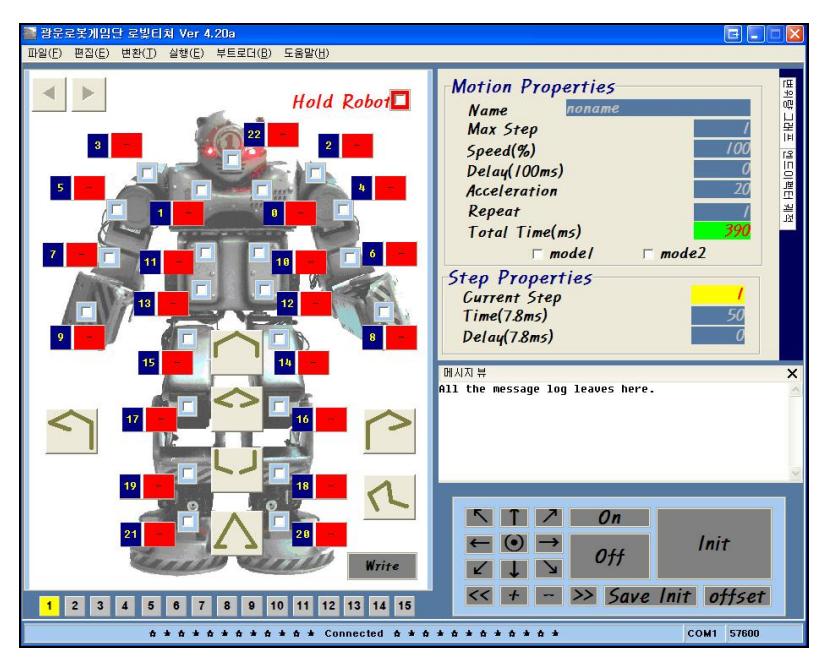
Task: Click the next arrow above the robot
Action: click(x=88, y=94)
